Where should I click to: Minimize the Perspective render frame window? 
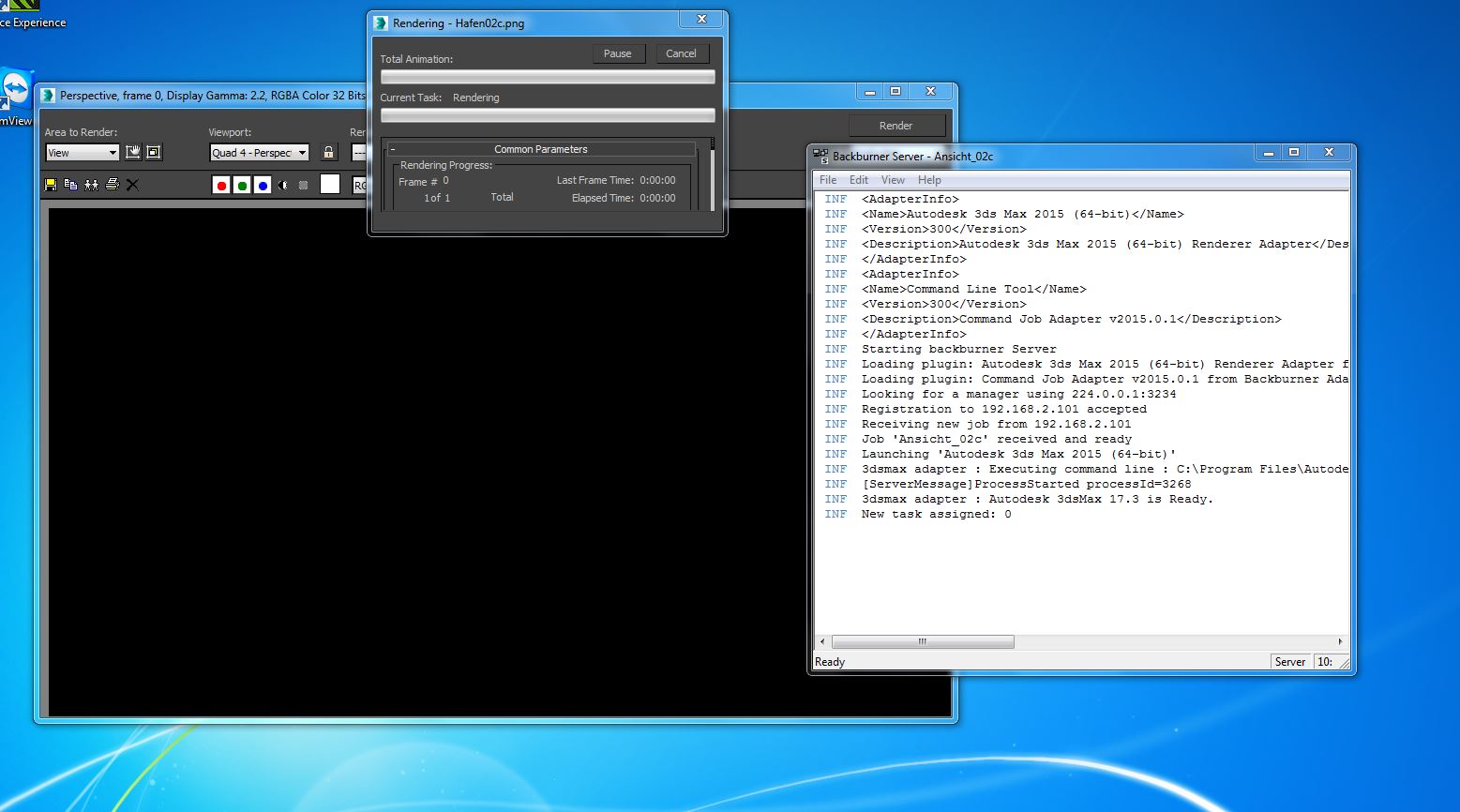point(870,91)
